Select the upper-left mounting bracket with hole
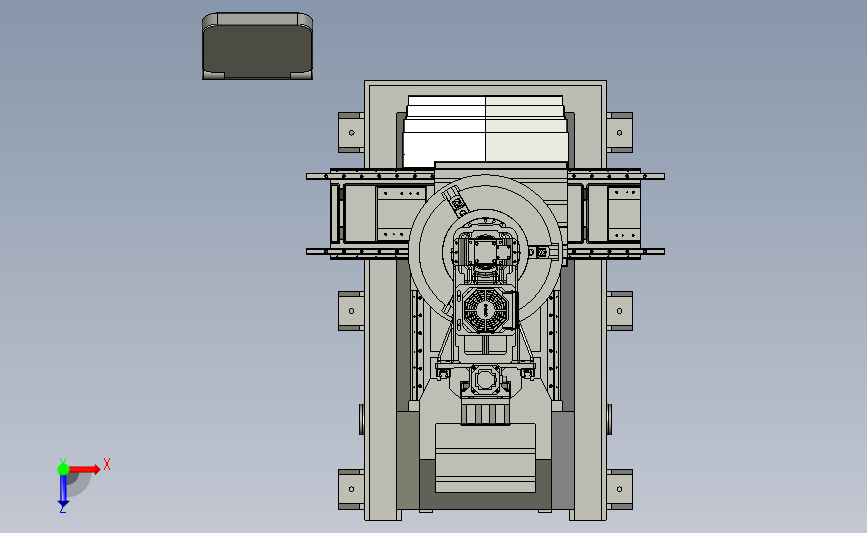Viewport: 867px width, 533px height. tap(351, 133)
